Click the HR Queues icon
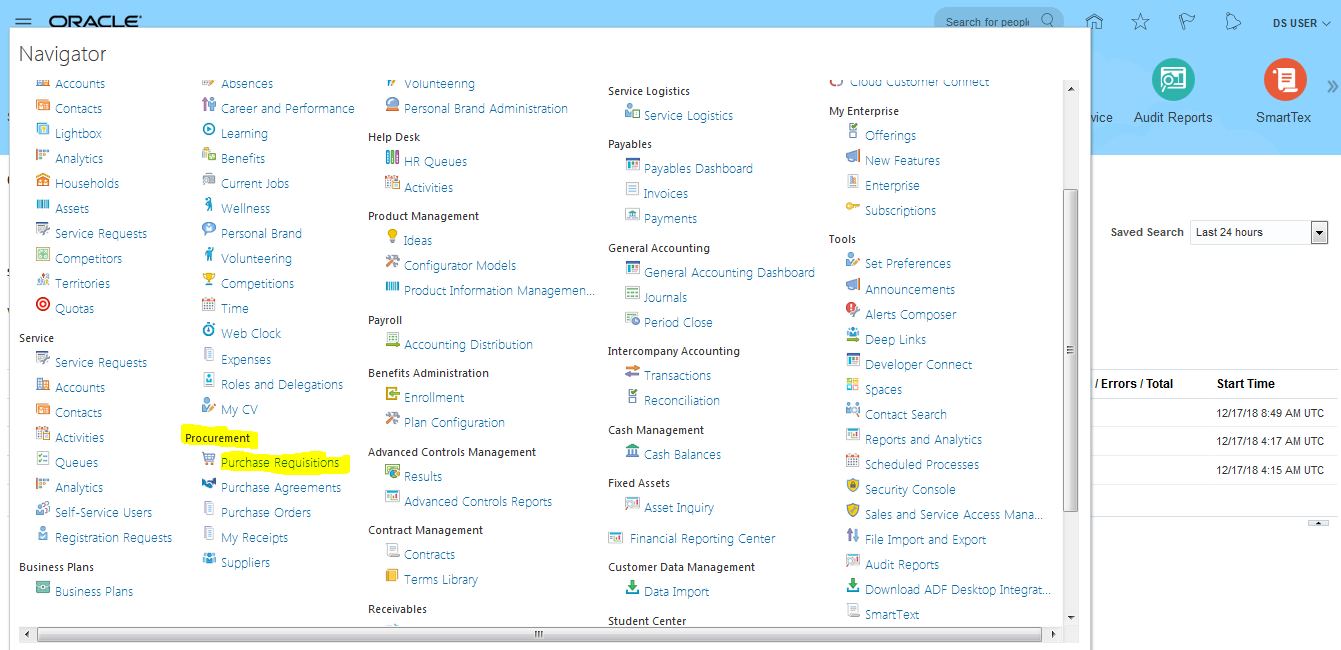 point(392,159)
